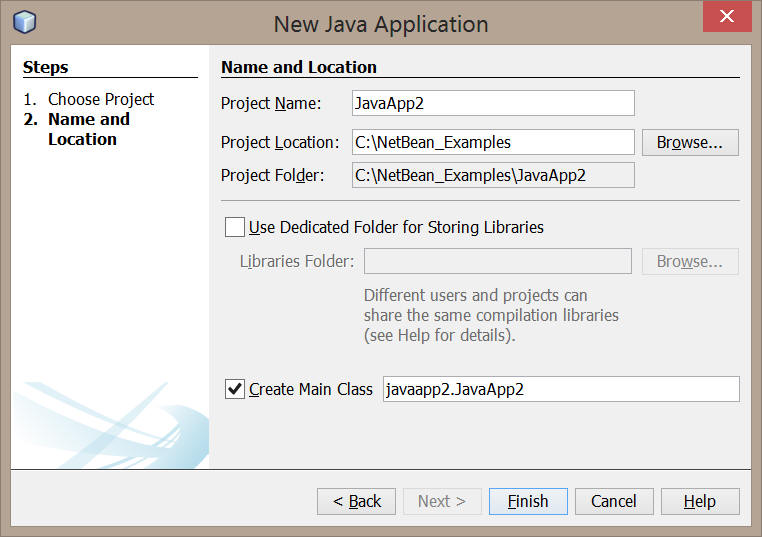Click the grayed-out Next button

pos(442,501)
